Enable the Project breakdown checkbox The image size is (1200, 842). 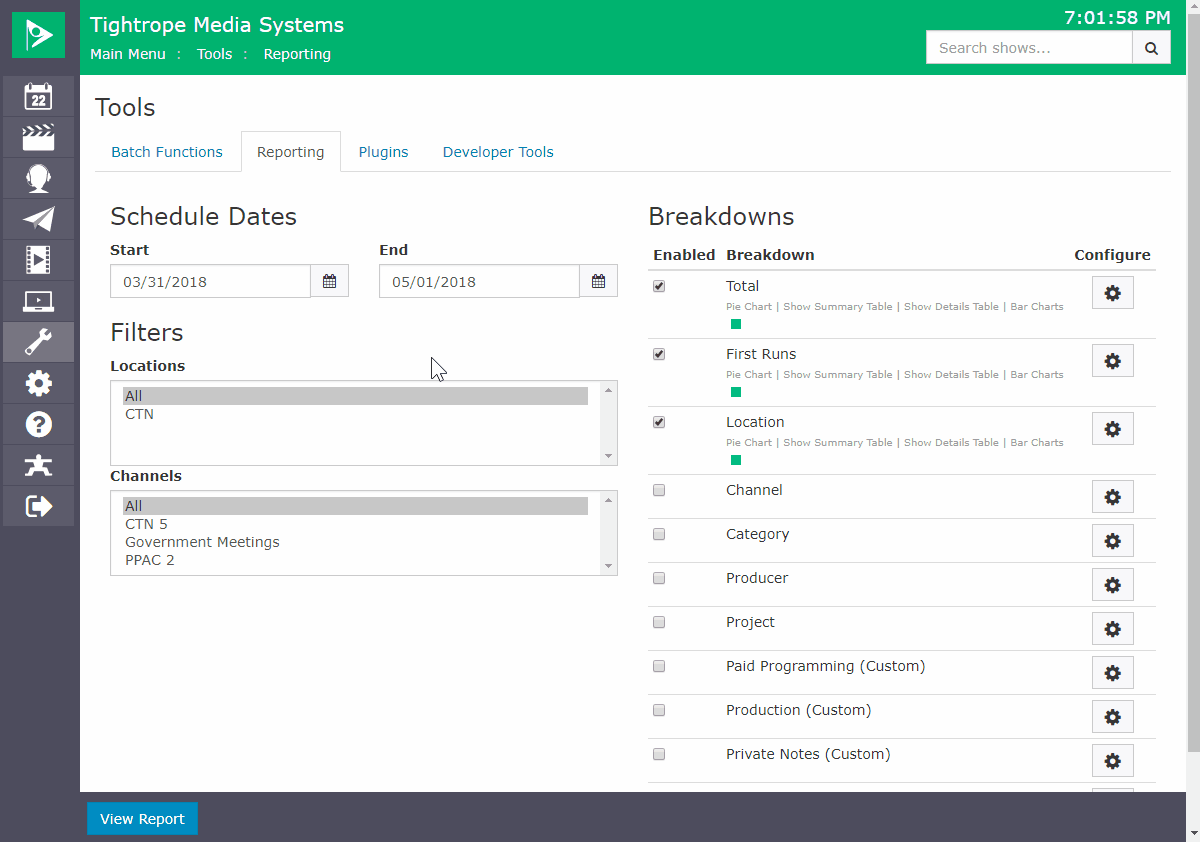pos(659,622)
